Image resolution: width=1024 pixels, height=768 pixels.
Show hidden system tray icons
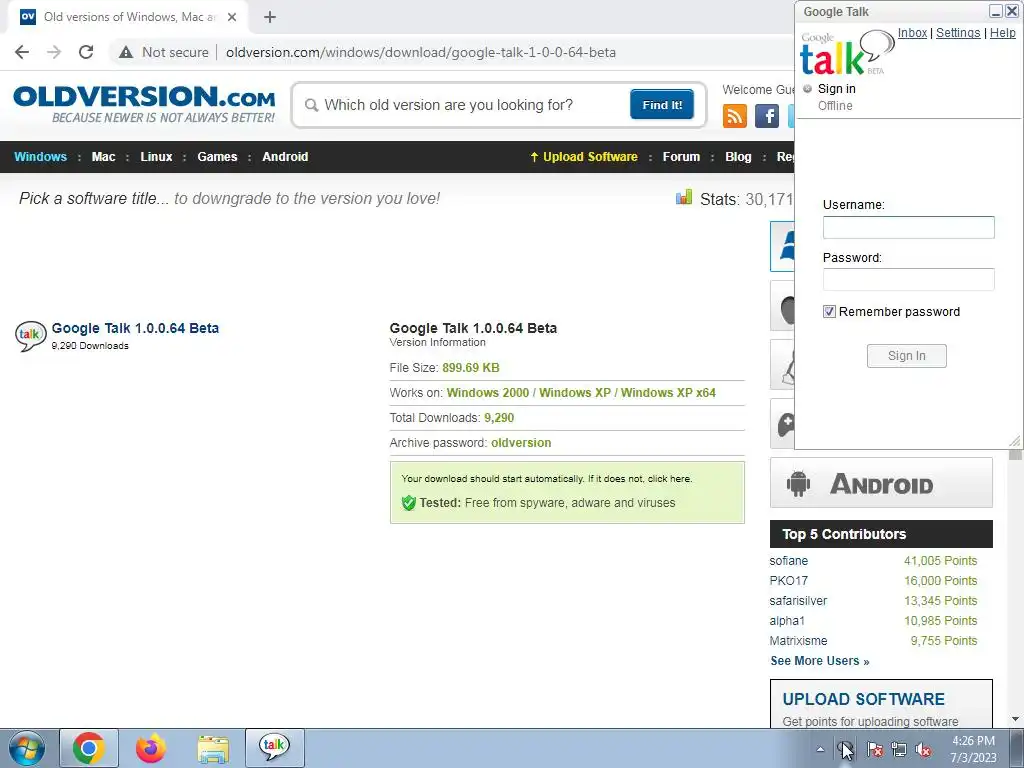coord(820,750)
